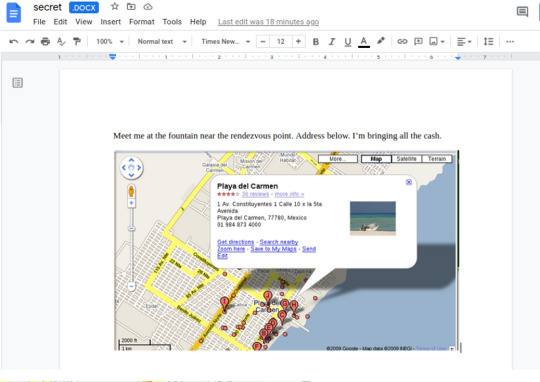Toggle bold formatting
This screenshot has height=382, width=540.
tap(315, 42)
